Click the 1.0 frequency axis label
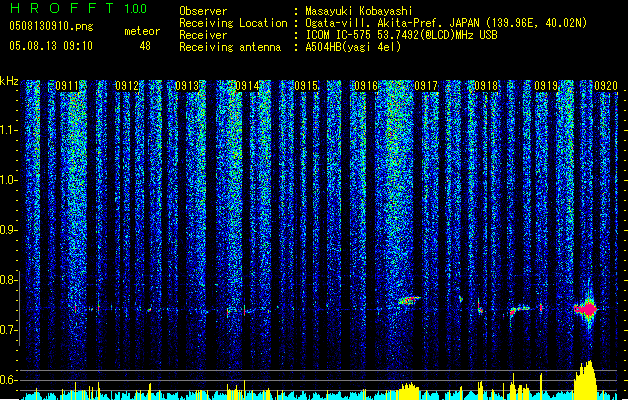The height and width of the screenshot is (400, 629). pyautogui.click(x=8, y=180)
